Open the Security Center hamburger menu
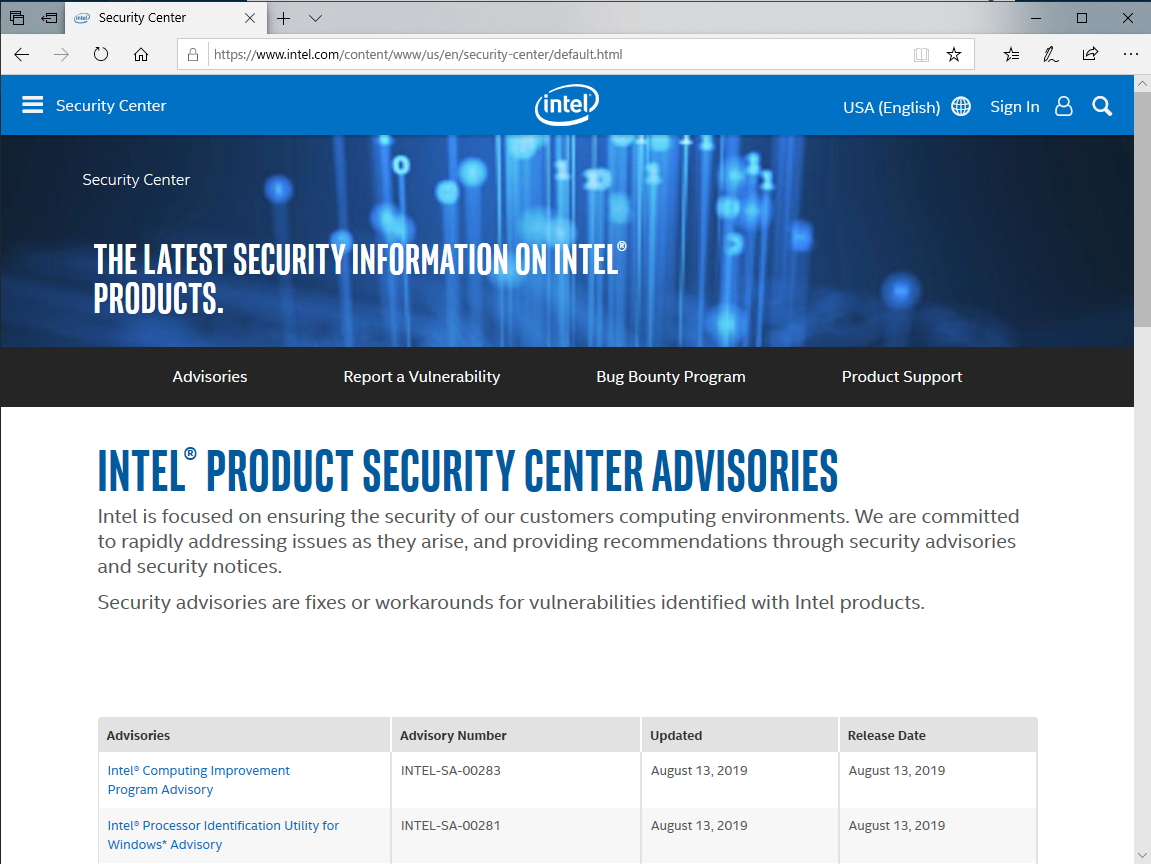Image resolution: width=1151 pixels, height=864 pixels. point(33,104)
